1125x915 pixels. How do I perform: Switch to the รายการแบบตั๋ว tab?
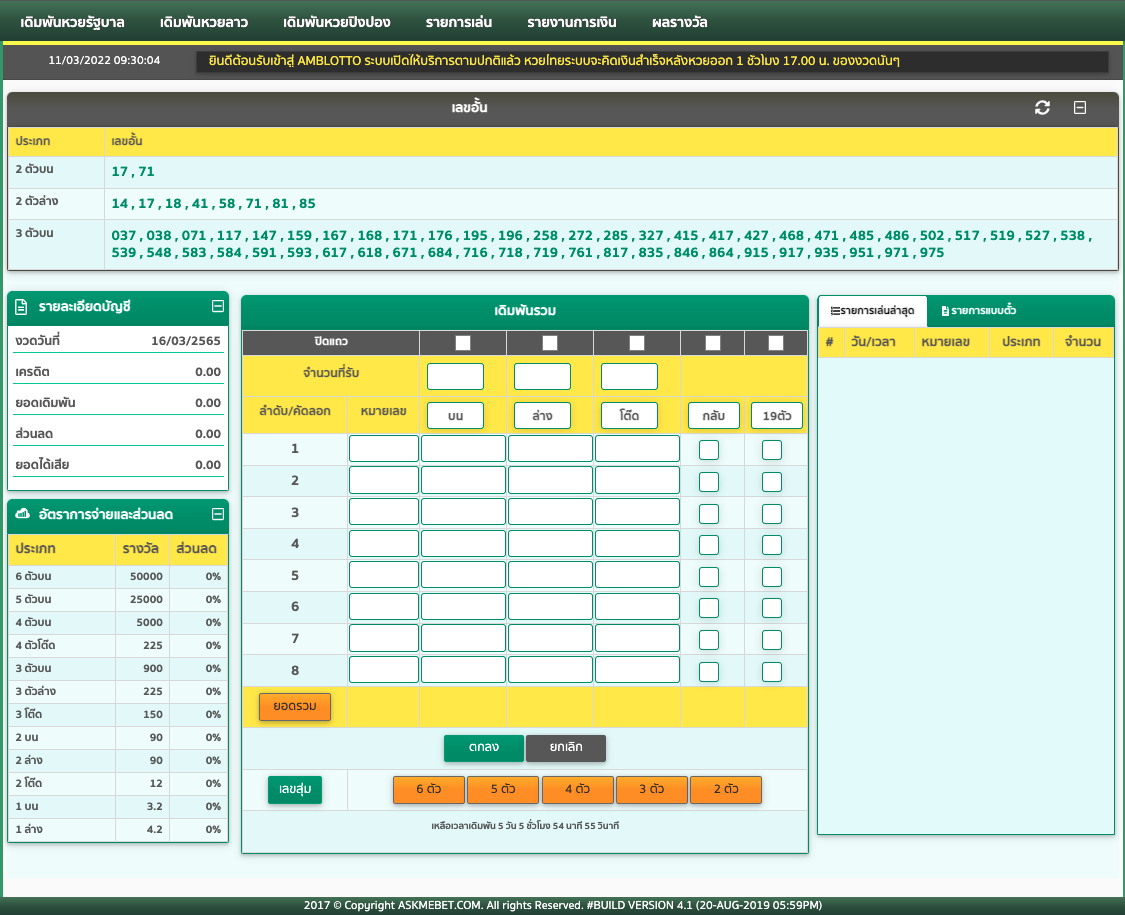click(979, 311)
